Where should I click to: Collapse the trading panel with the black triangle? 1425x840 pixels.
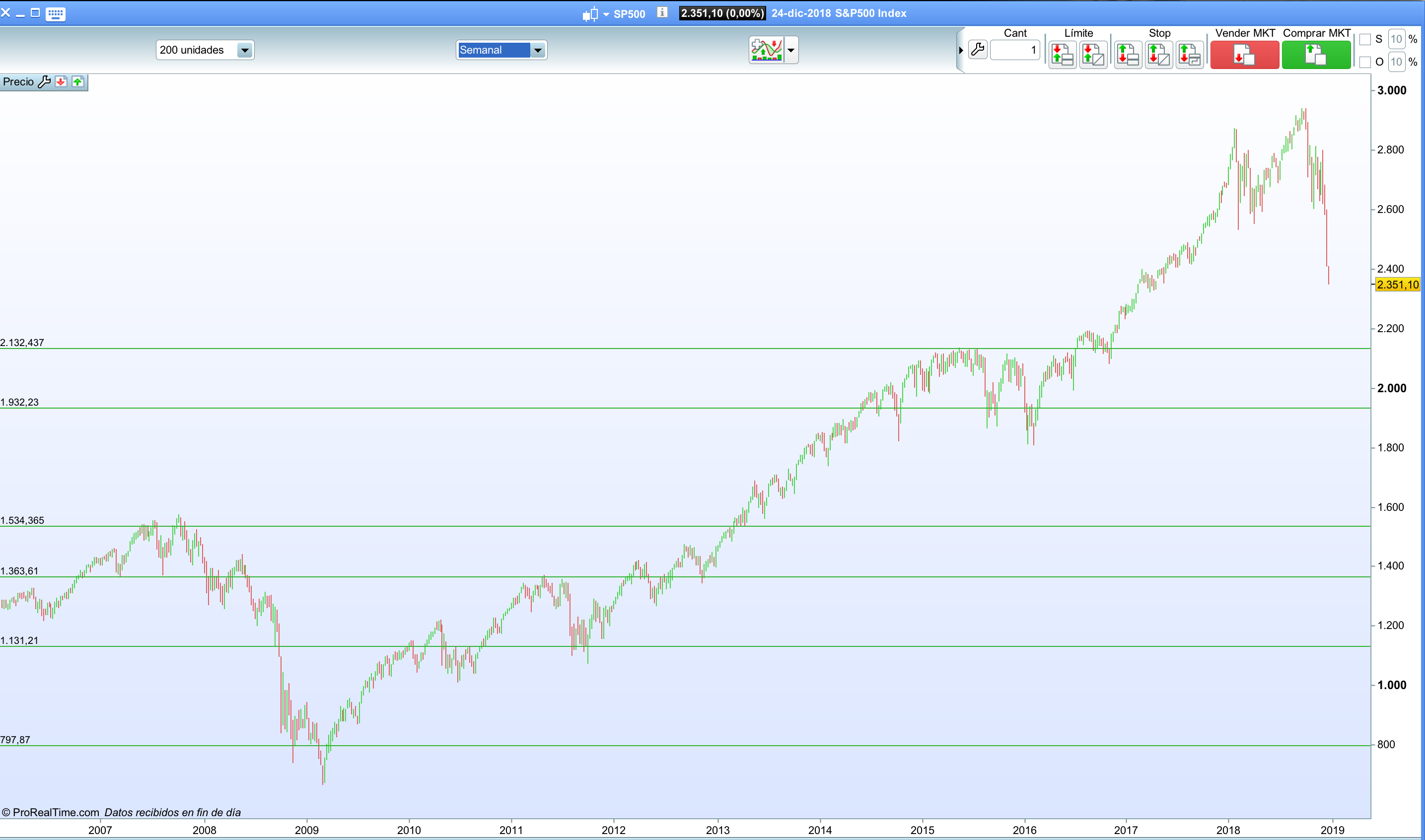click(x=961, y=50)
